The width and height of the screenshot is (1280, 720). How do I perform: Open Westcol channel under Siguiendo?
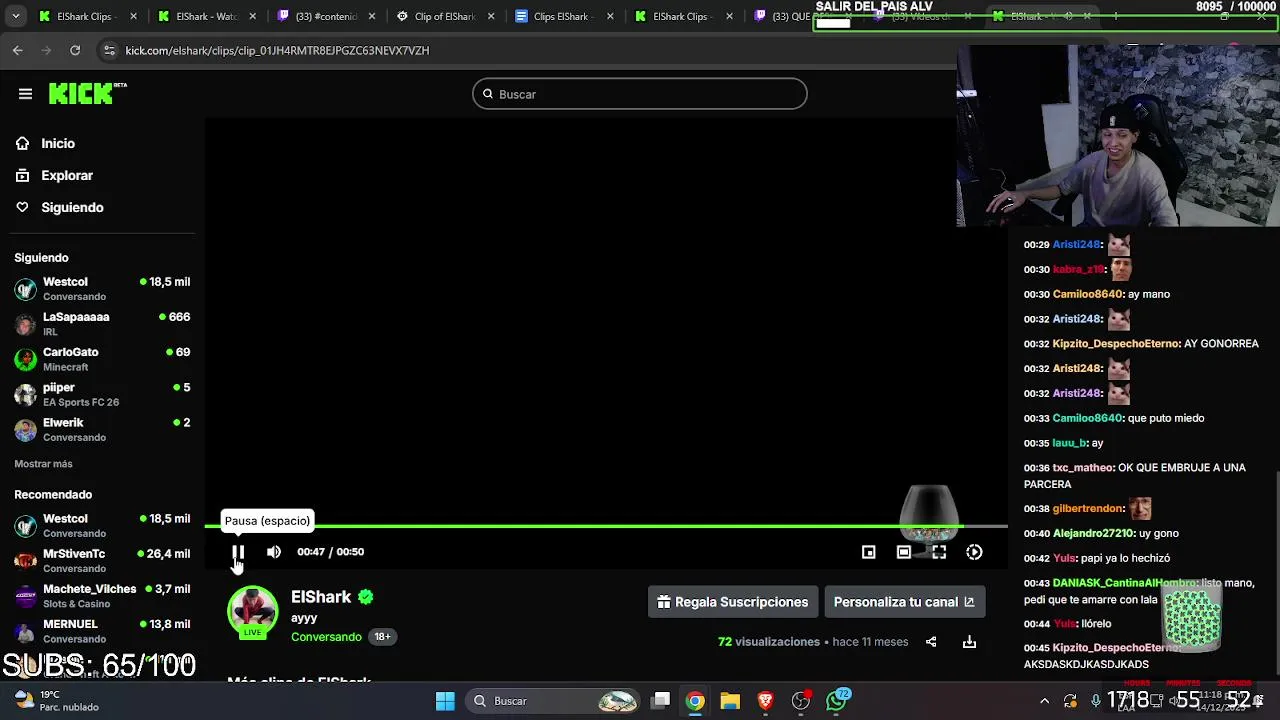coord(102,289)
